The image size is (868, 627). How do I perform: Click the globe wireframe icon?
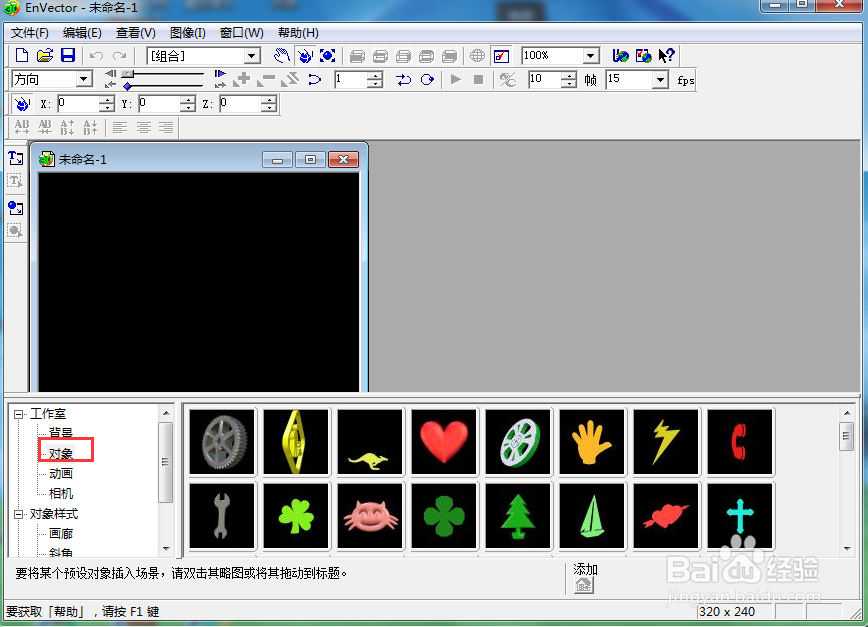pyautogui.click(x=477, y=56)
